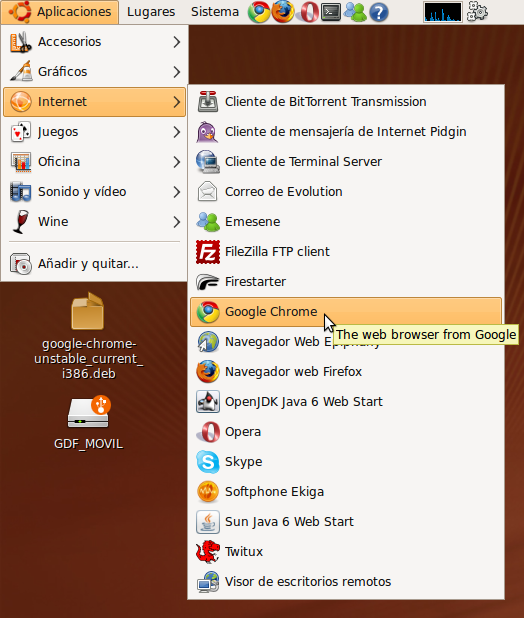Open the Accesorios category
524x618 pixels.
point(94,42)
